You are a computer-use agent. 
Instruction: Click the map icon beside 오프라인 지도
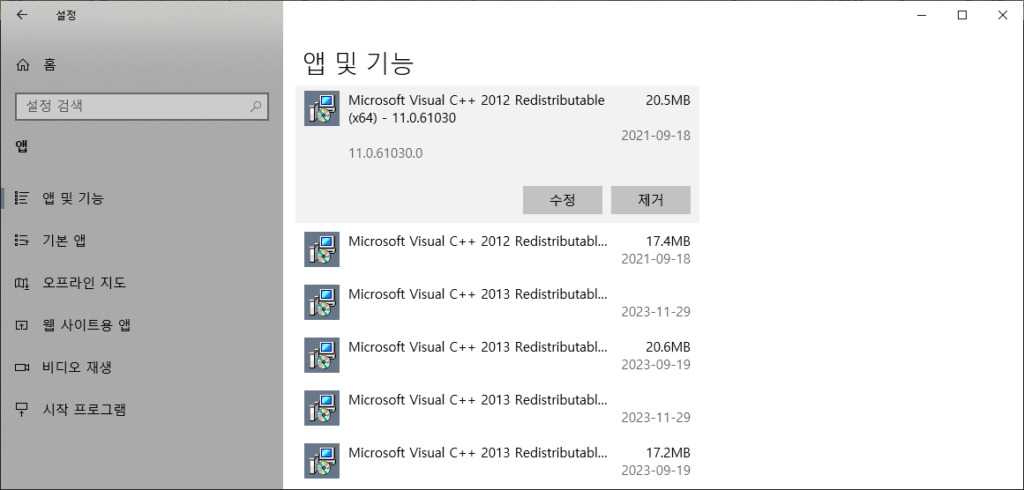click(x=22, y=283)
